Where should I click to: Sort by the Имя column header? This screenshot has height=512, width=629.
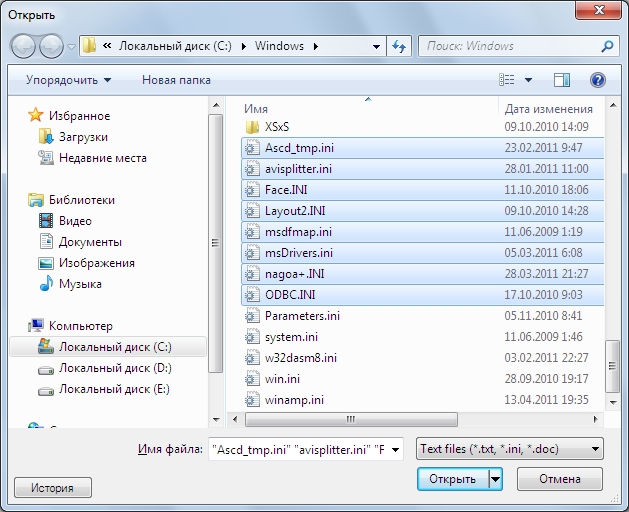point(256,109)
